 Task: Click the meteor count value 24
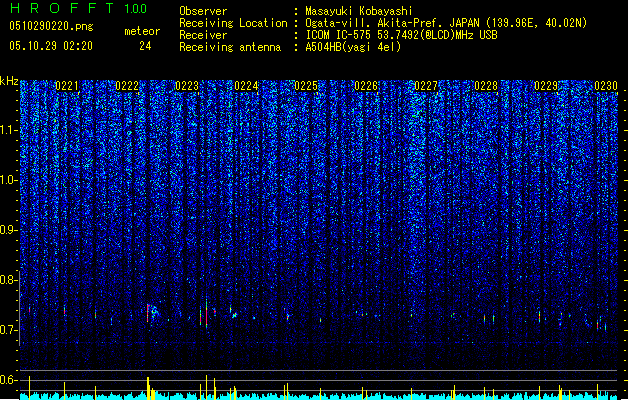[x=145, y=46]
